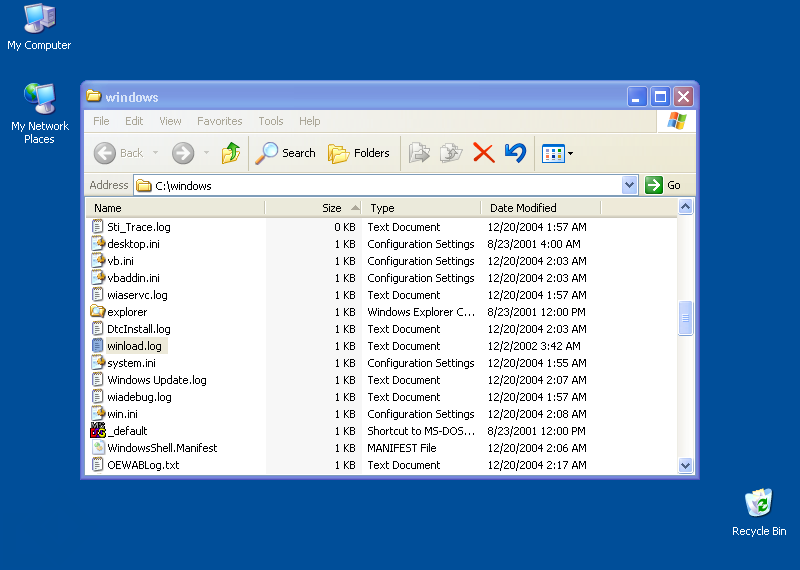
Task: Select the win.ini file icon
Action: 97,413
